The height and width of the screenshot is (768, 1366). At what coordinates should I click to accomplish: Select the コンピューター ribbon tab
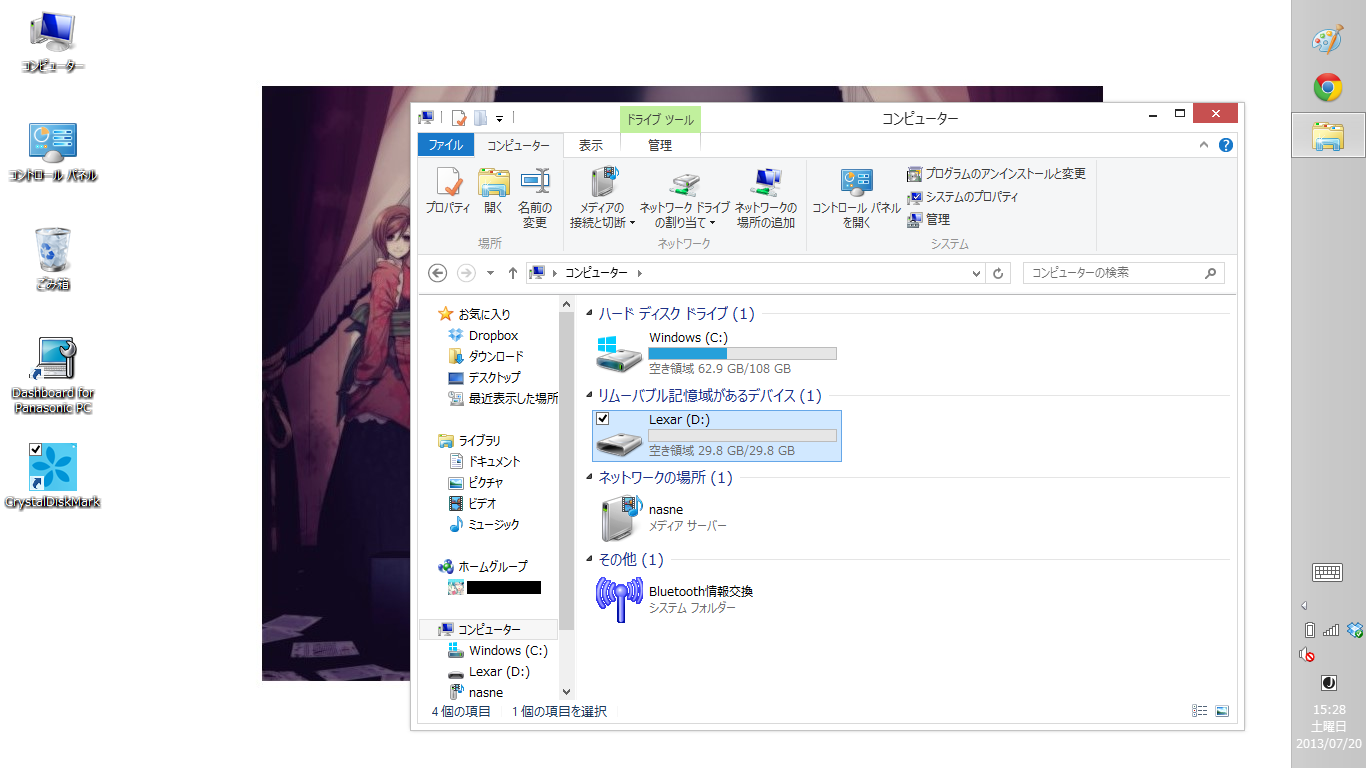(518, 145)
